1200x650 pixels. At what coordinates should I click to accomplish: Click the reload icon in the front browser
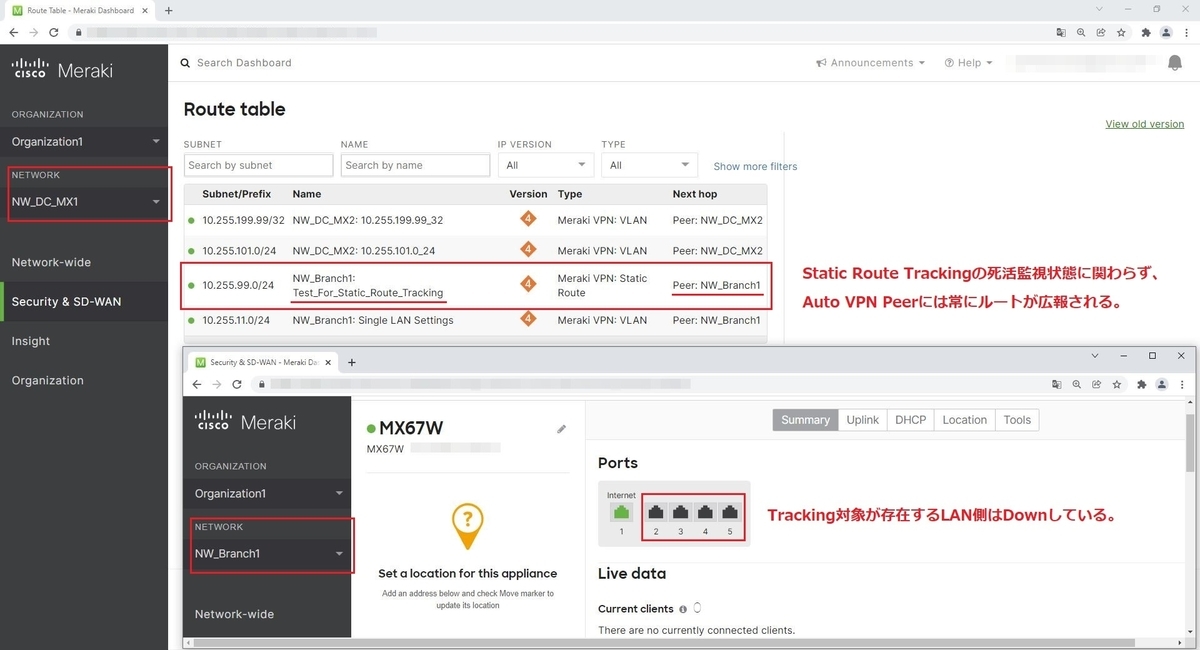tap(237, 384)
